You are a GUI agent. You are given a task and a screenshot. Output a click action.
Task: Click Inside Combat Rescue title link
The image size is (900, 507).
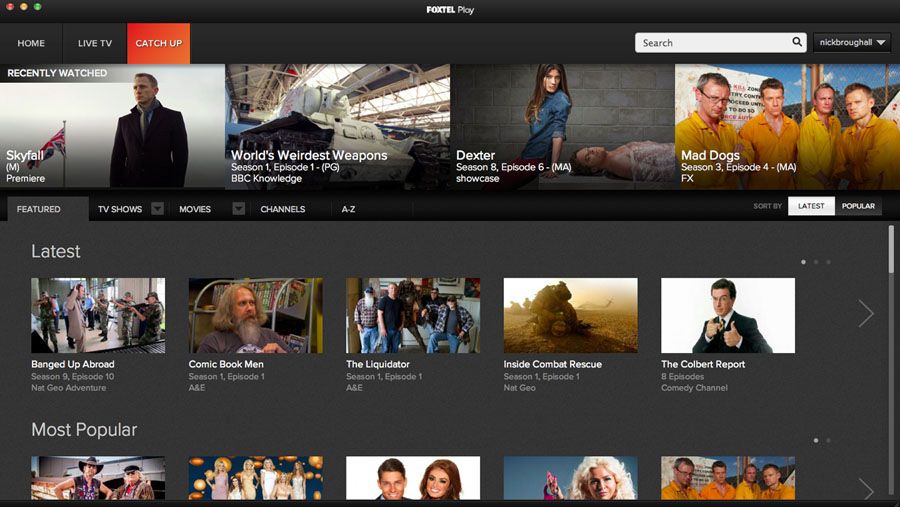click(553, 364)
